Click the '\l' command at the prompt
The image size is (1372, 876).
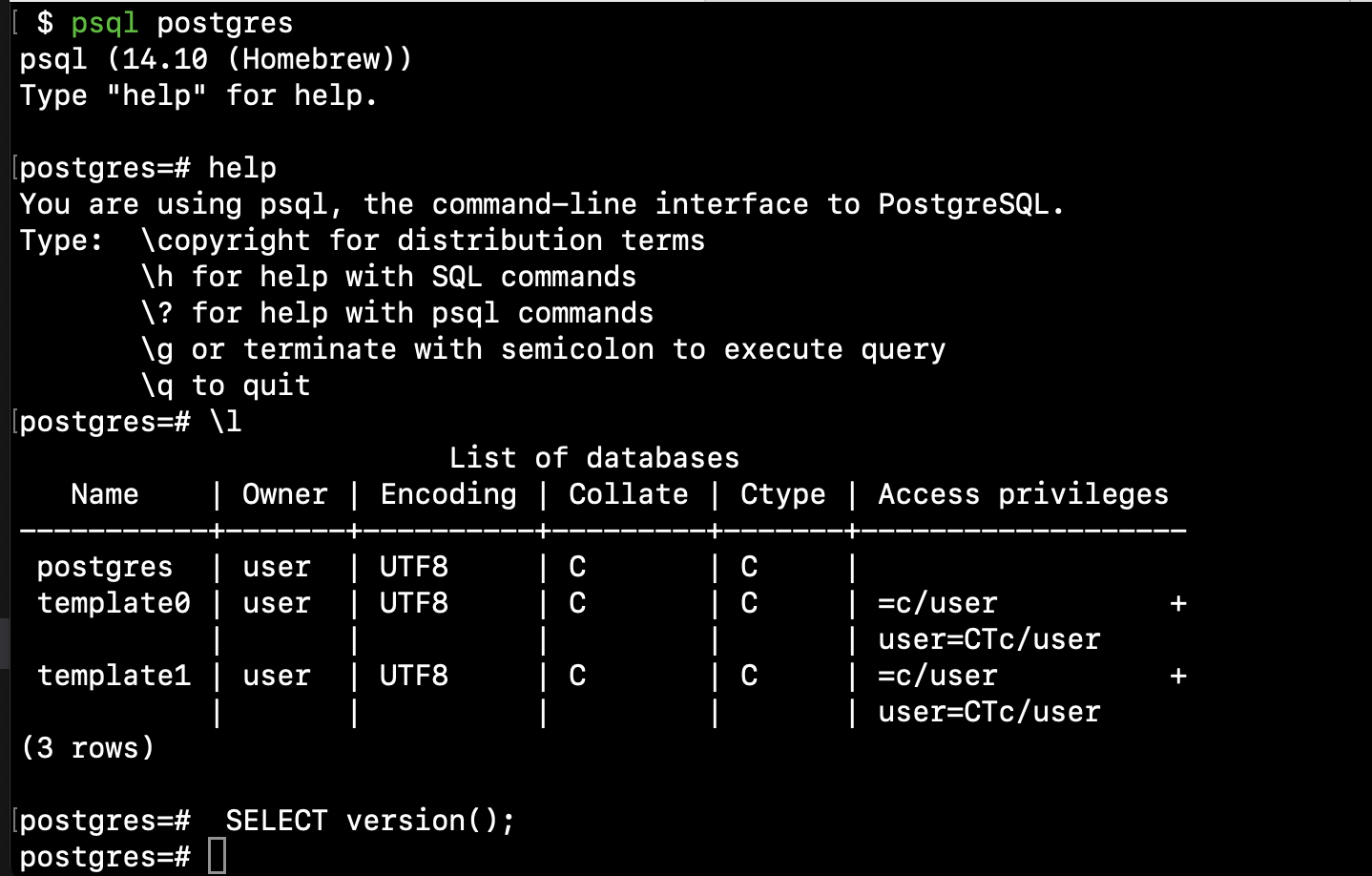(x=226, y=422)
